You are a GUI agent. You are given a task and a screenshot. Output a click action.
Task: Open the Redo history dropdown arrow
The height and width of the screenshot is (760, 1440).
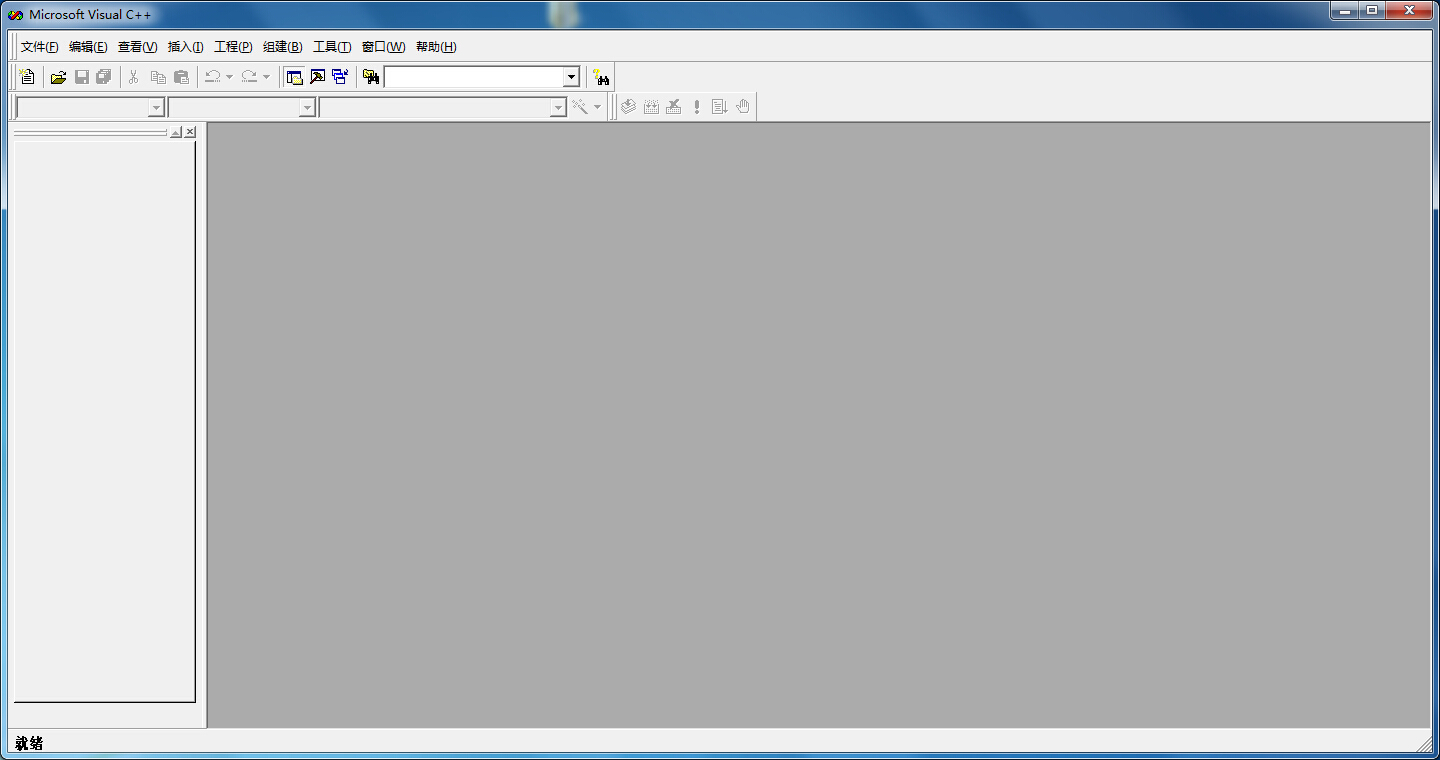coord(266,77)
